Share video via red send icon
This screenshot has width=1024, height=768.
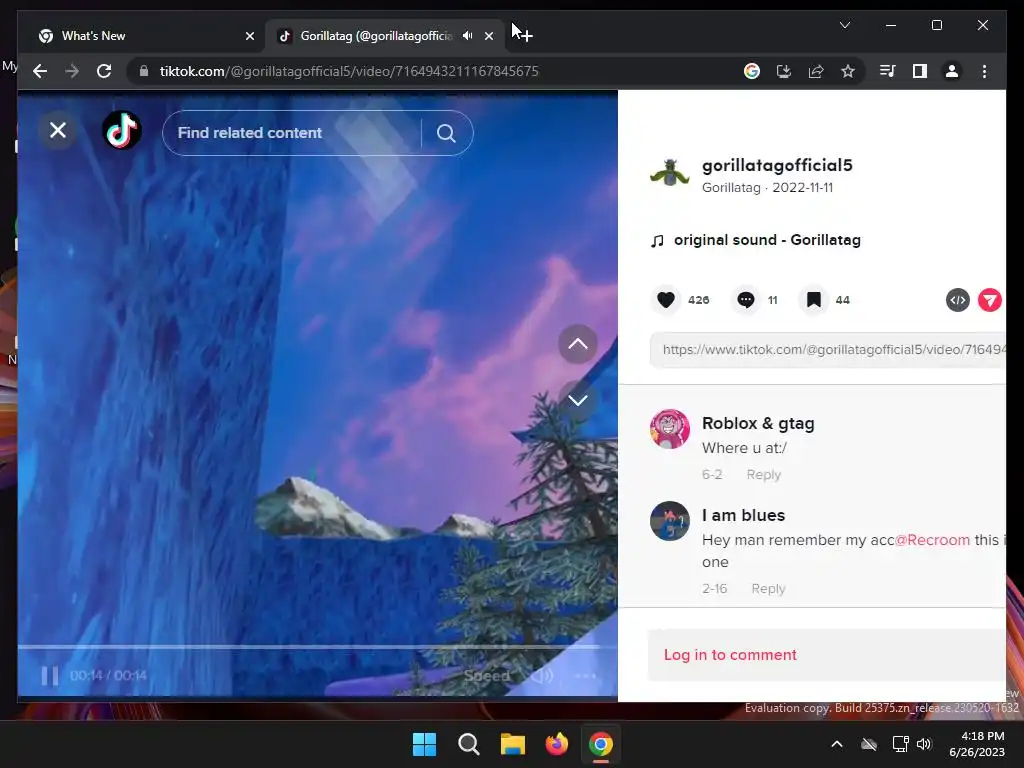point(989,300)
